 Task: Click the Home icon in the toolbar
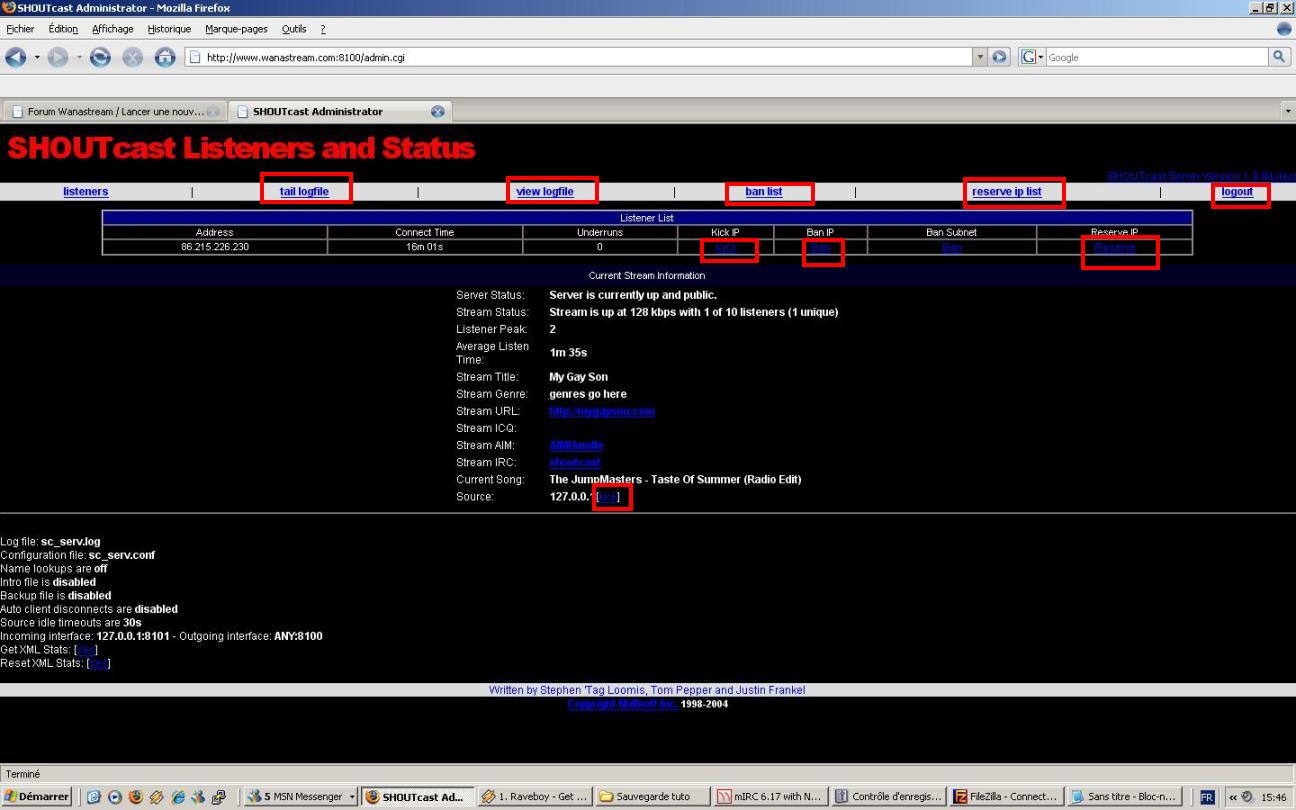[x=165, y=57]
